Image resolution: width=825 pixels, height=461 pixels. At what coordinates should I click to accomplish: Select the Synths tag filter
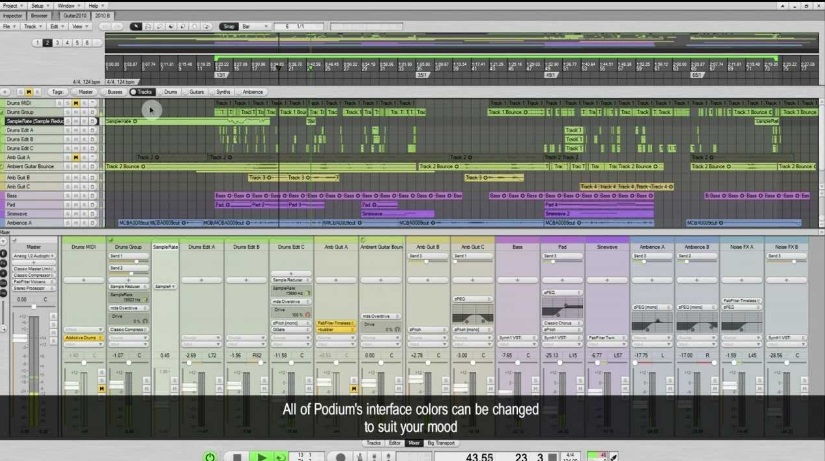point(222,92)
